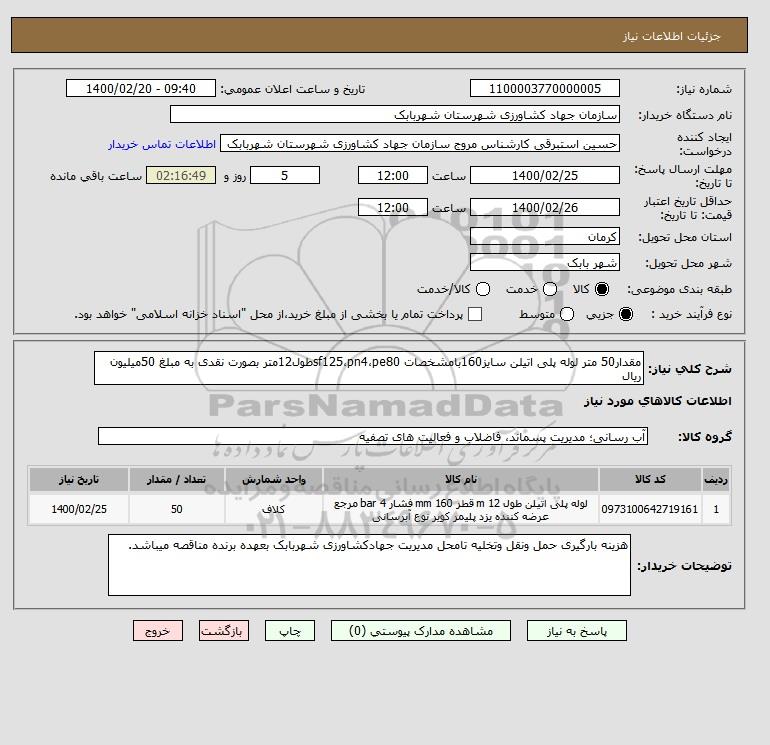Select the خدمت radio button
770x745 pixels.
point(550,289)
